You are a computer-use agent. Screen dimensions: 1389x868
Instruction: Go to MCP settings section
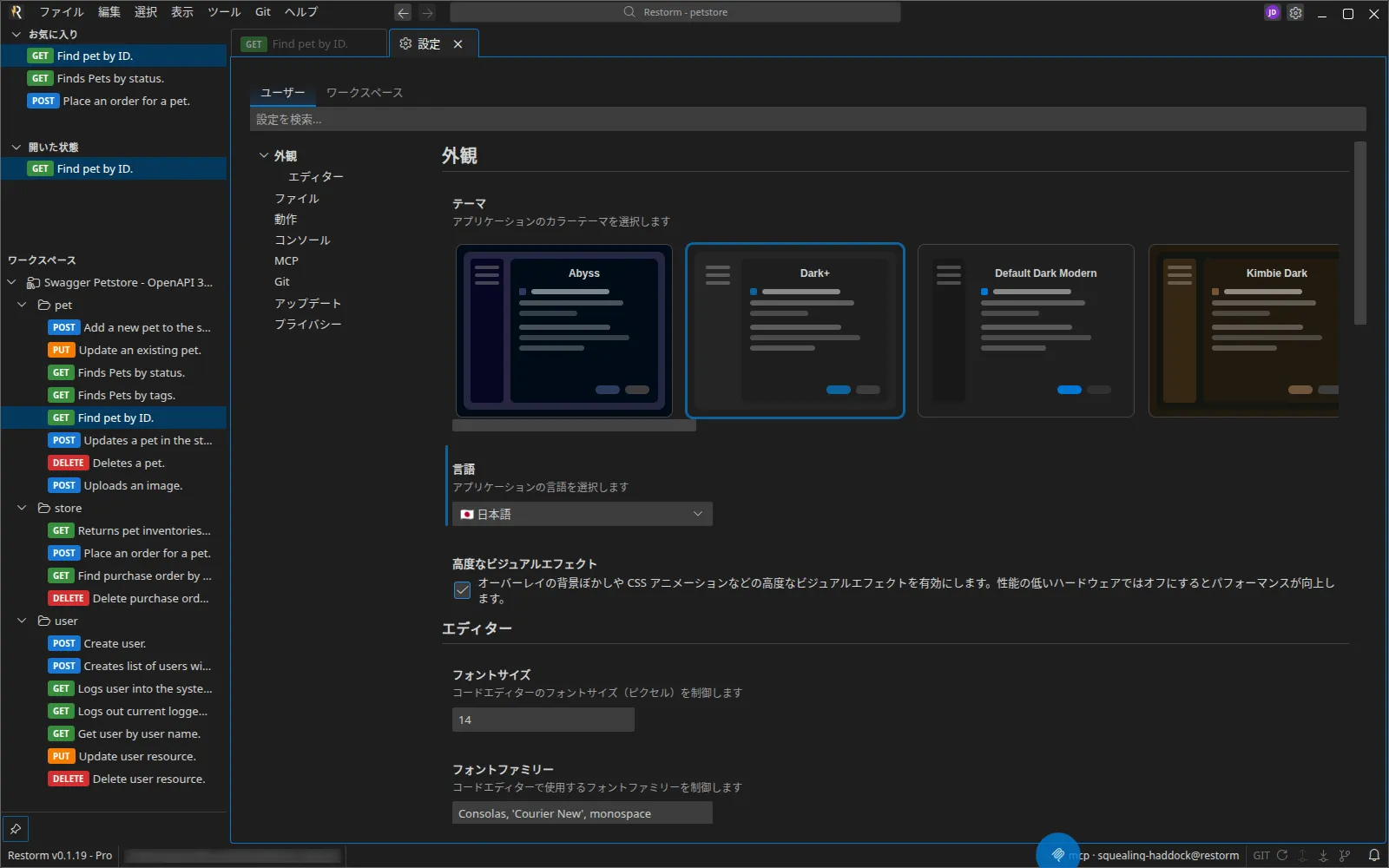point(286,260)
